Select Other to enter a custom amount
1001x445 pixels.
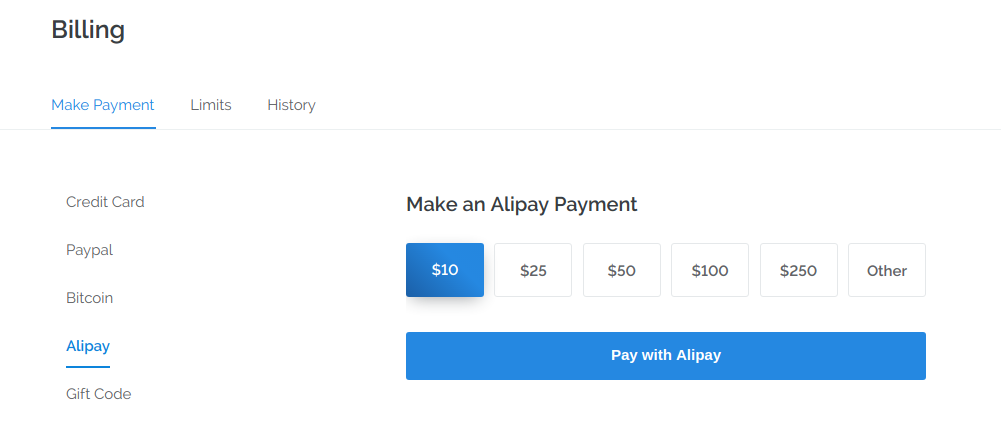pyautogui.click(x=887, y=270)
